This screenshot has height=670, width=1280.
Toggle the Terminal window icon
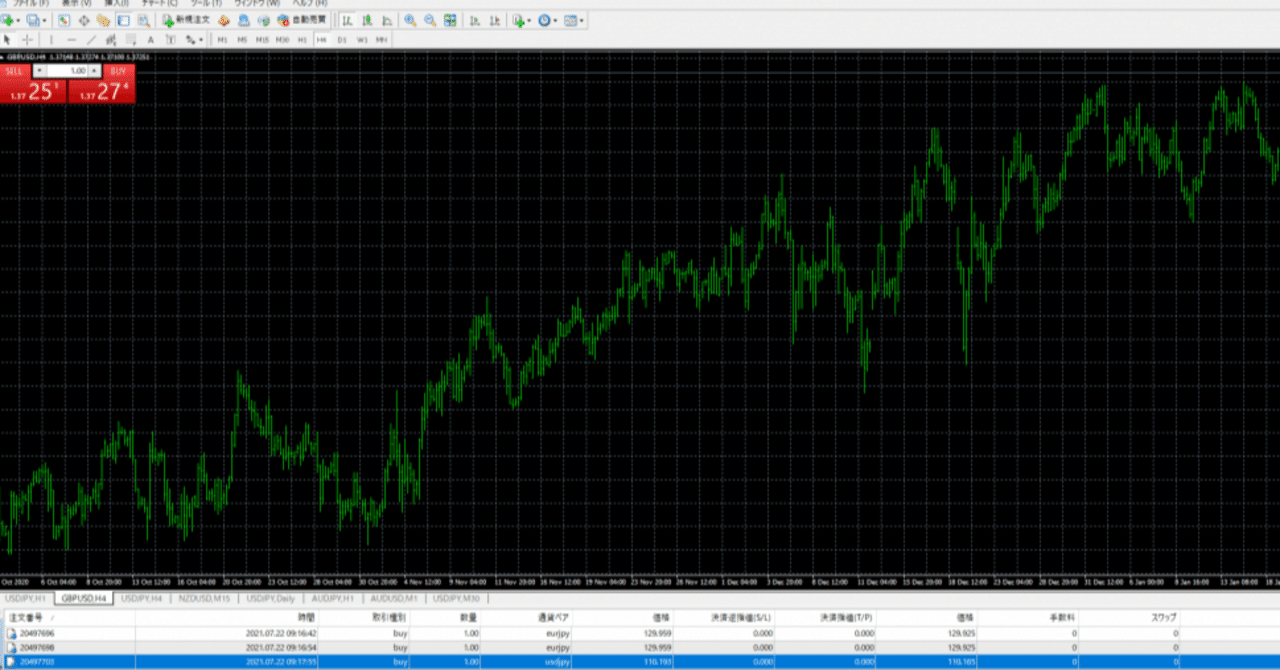click(123, 20)
